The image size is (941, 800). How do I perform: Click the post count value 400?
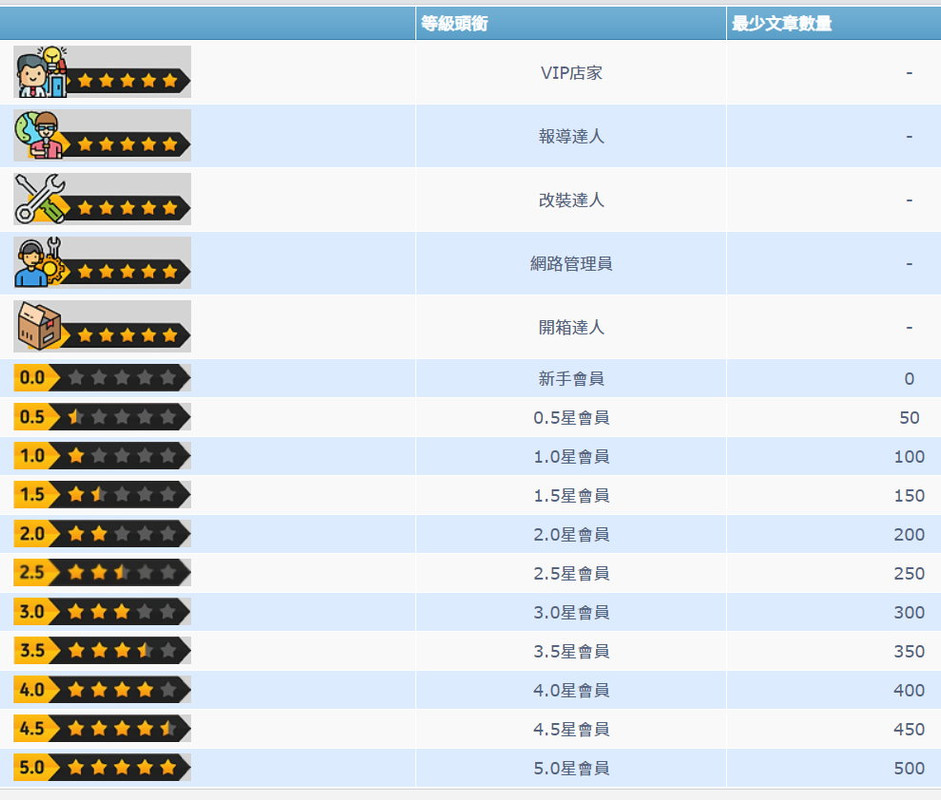click(909, 691)
